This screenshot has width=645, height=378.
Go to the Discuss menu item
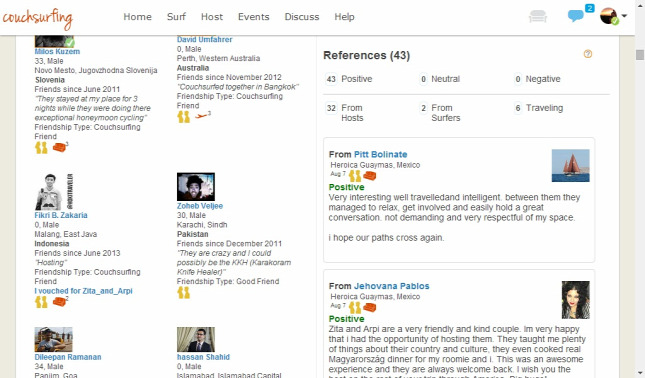[302, 17]
